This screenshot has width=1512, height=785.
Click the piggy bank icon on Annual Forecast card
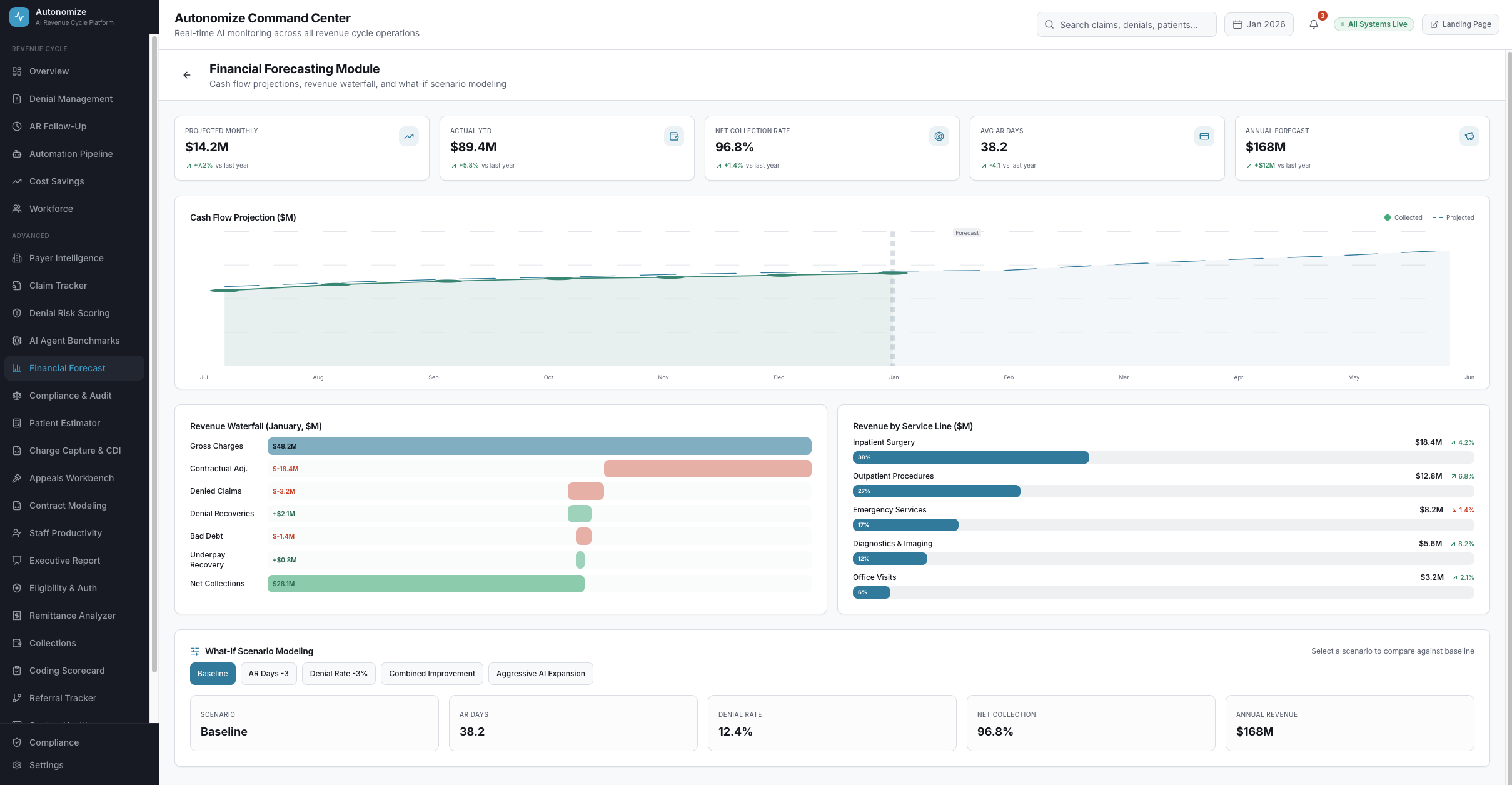(1469, 136)
